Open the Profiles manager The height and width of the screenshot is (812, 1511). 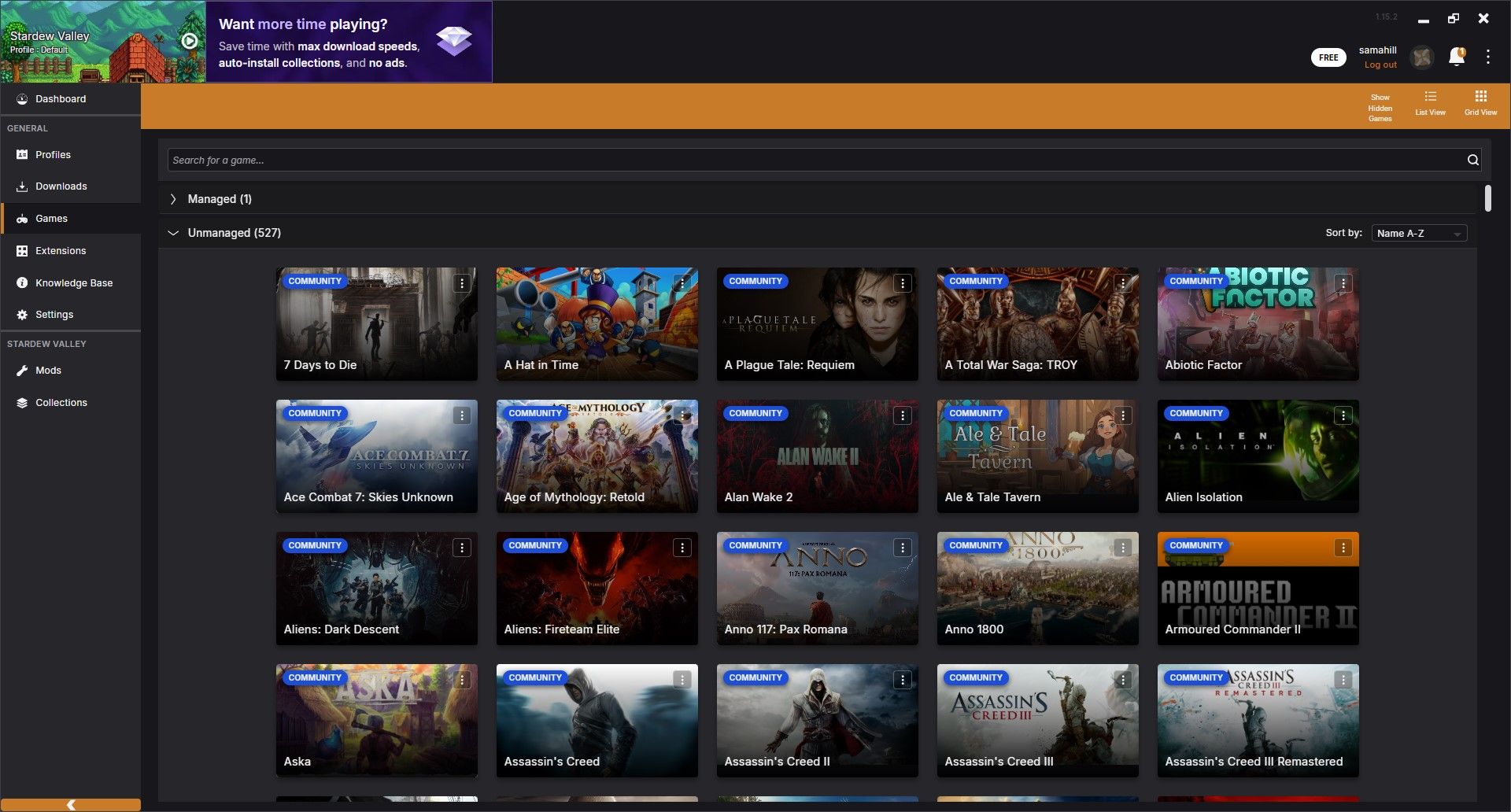52,154
